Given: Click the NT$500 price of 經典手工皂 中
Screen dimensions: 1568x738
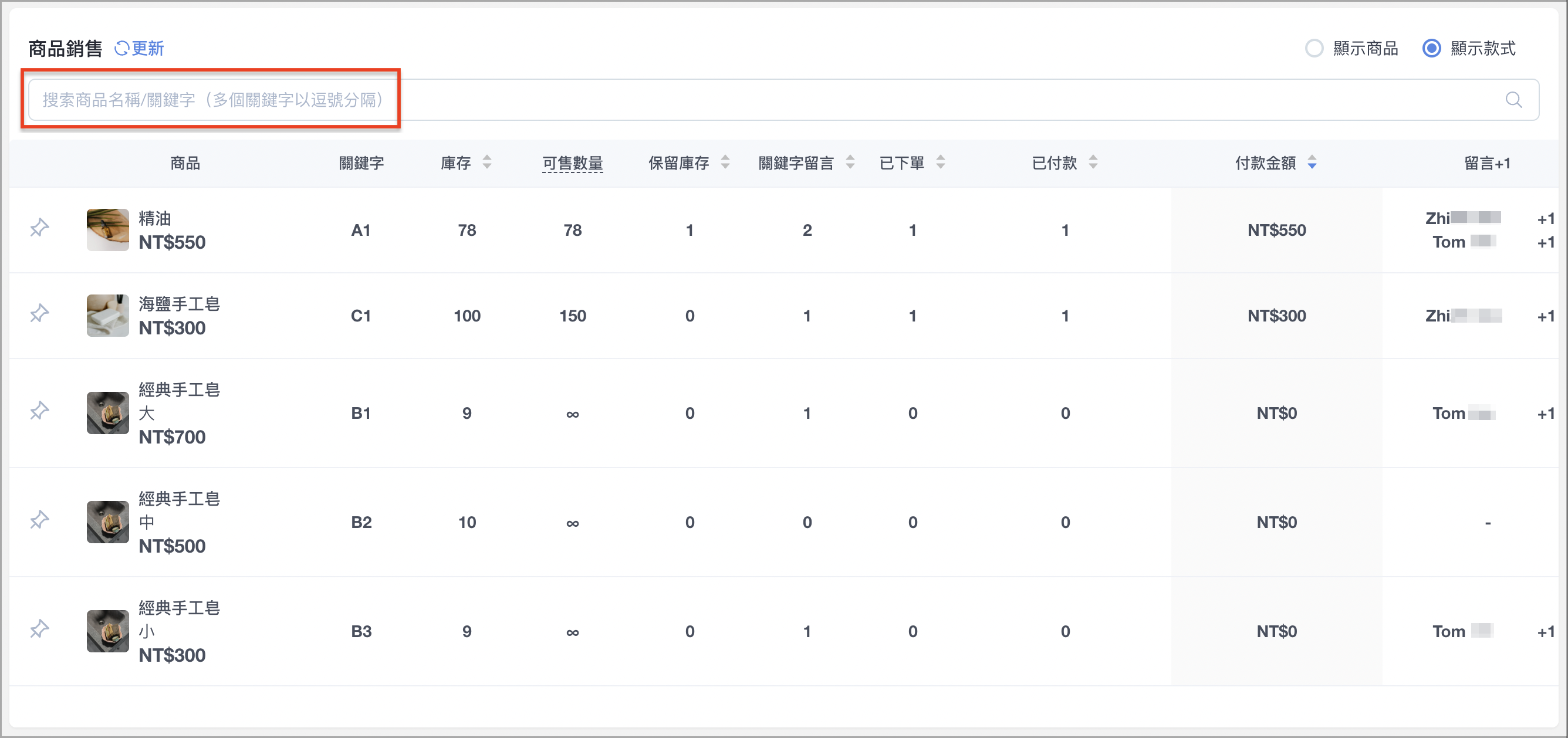Looking at the screenshot, I should 173,546.
